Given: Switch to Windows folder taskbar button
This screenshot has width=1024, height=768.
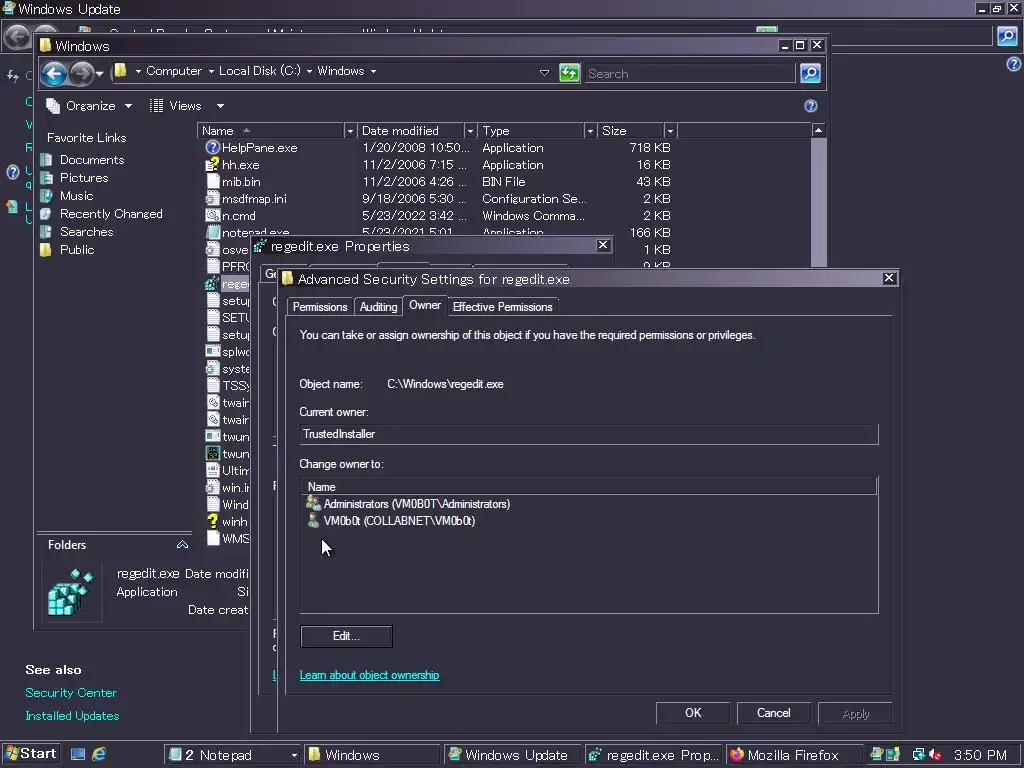Looking at the screenshot, I should [372, 755].
